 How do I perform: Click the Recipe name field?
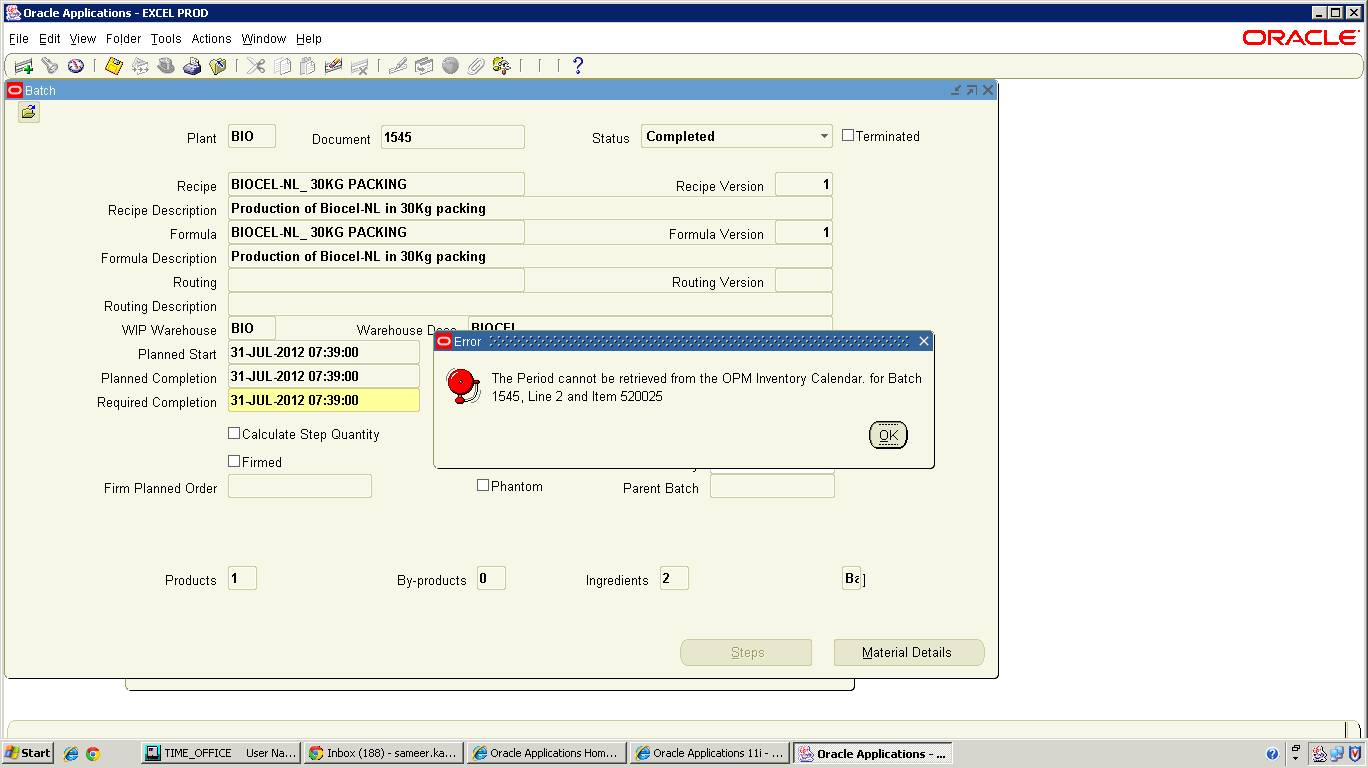(x=377, y=185)
